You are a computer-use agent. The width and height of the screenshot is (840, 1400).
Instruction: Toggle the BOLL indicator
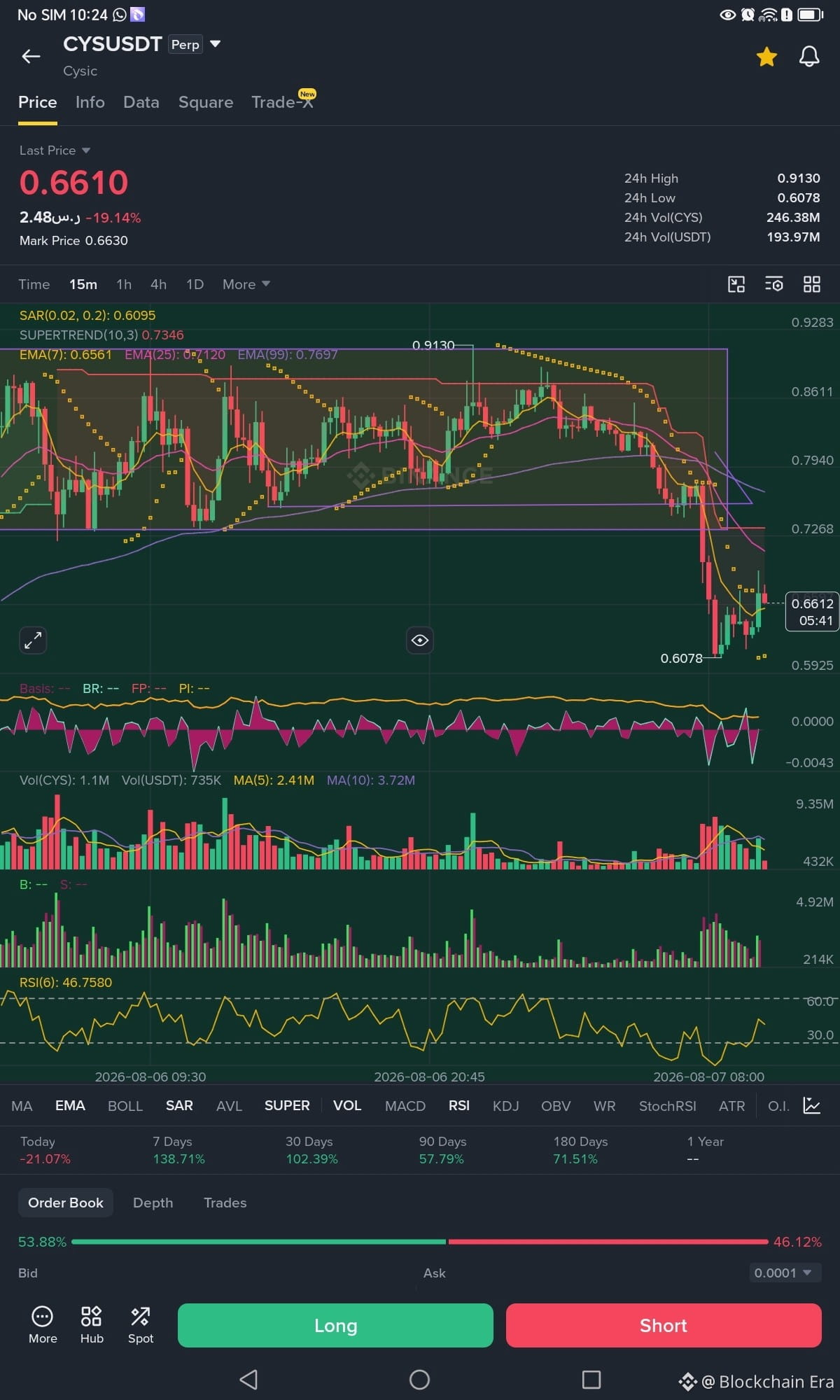pyautogui.click(x=125, y=1106)
